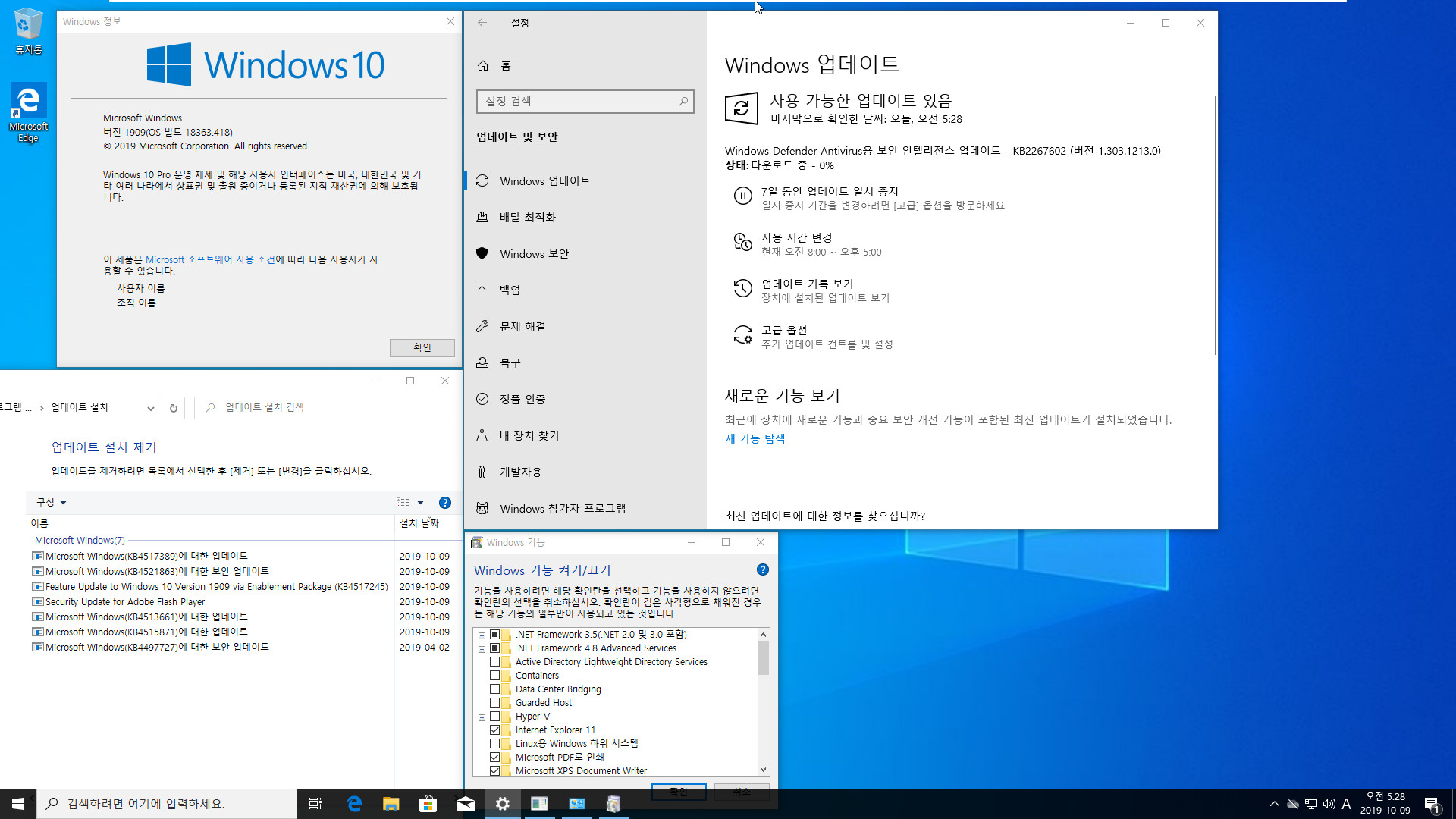Viewport: 1456px width, 819px height.
Task: Open Microsoft 소프트웨어 사용 조건 link
Action: [x=210, y=259]
